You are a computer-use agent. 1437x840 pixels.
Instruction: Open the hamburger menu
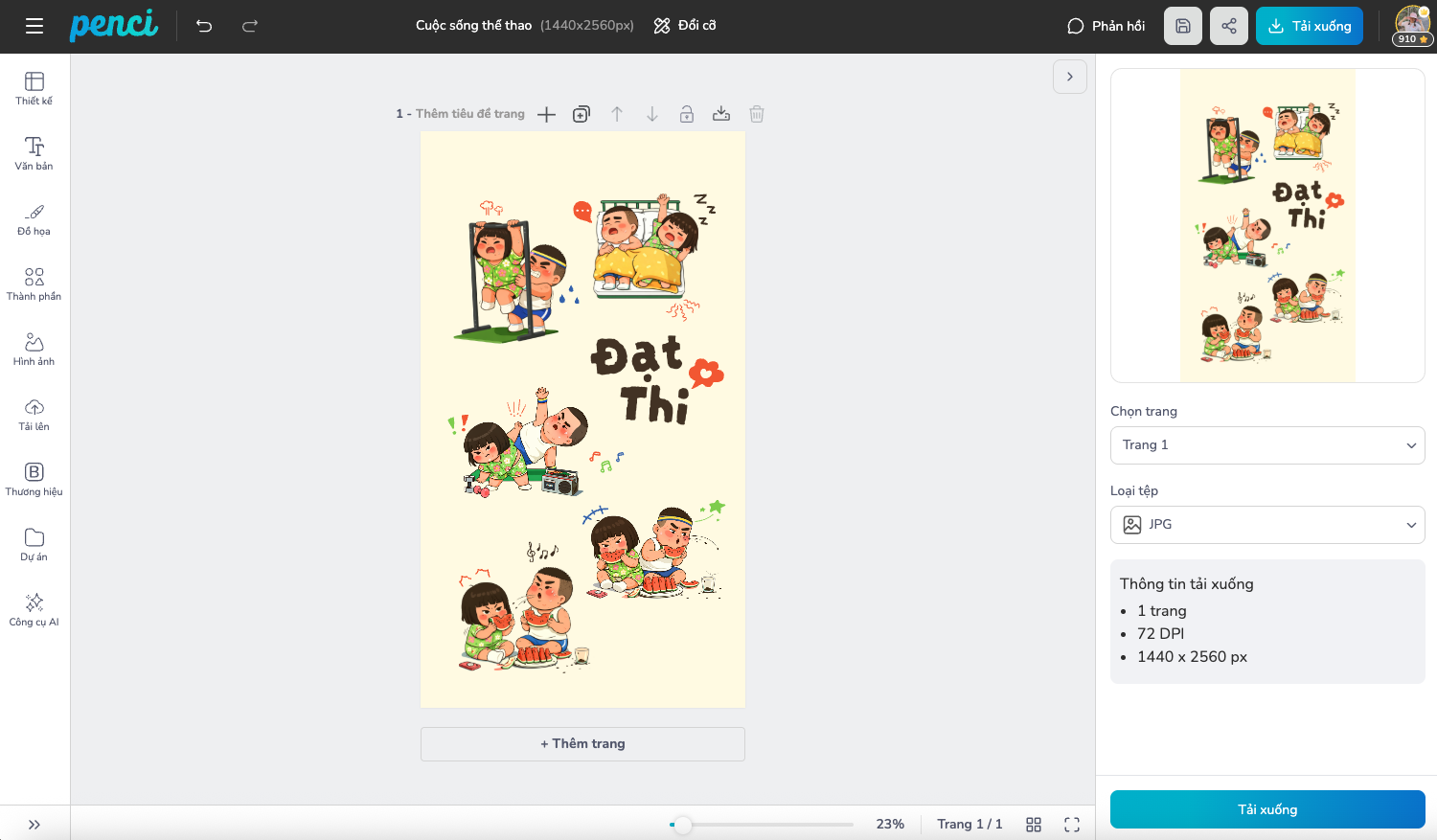click(34, 26)
